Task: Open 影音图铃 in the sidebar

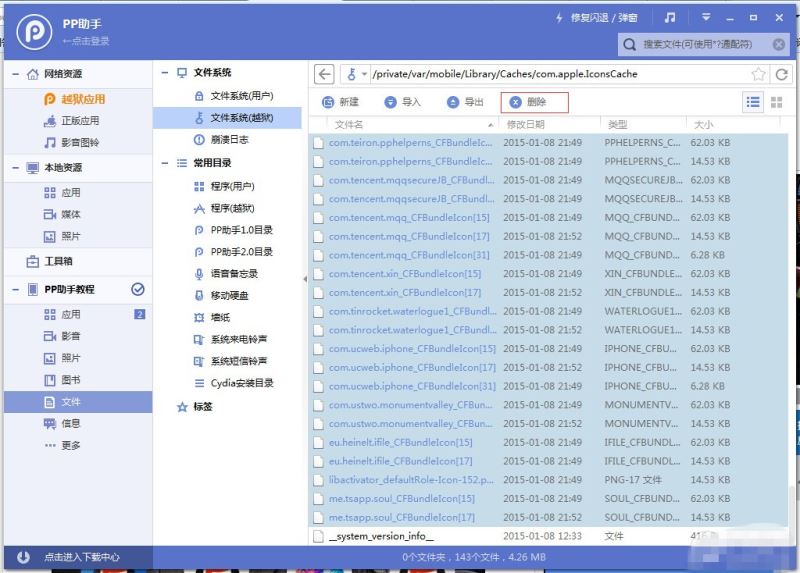Action: (71, 142)
